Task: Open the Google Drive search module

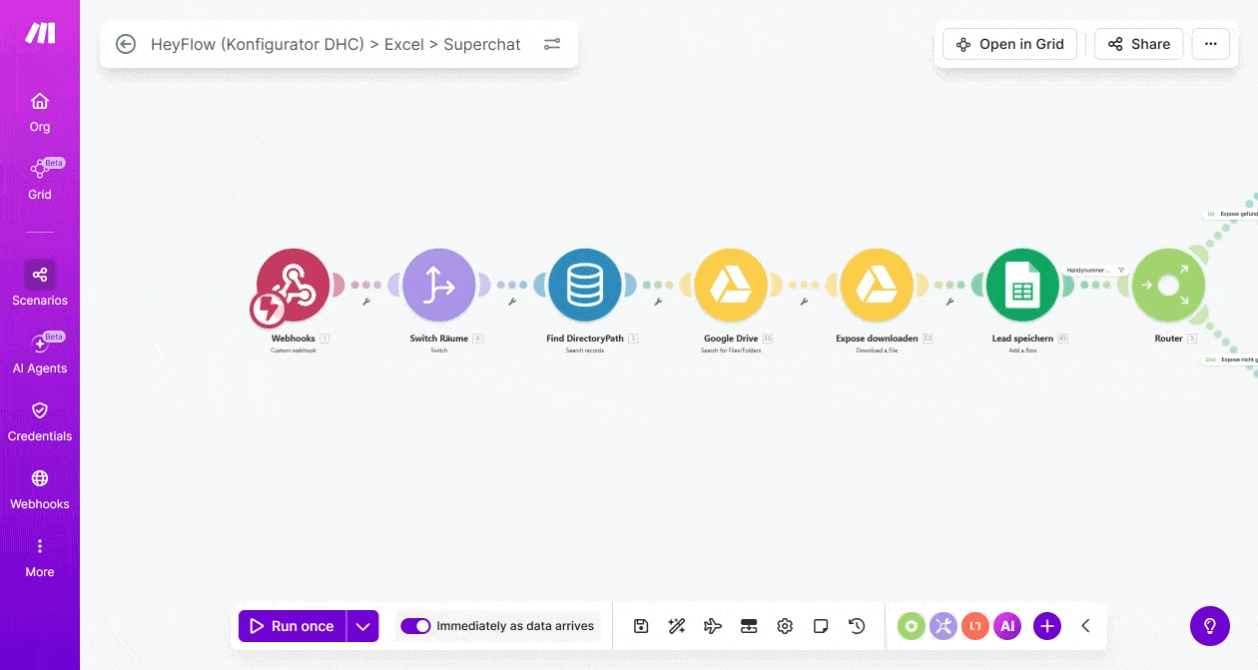Action: coord(731,286)
